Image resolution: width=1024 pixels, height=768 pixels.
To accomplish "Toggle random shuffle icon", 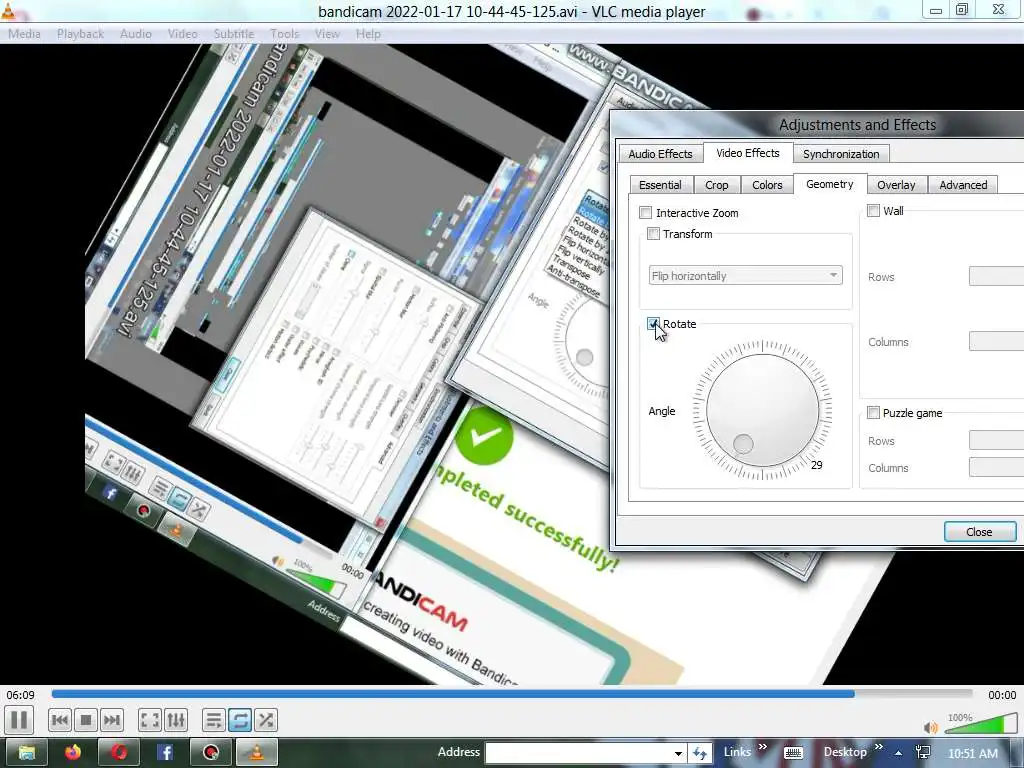I will (265, 720).
